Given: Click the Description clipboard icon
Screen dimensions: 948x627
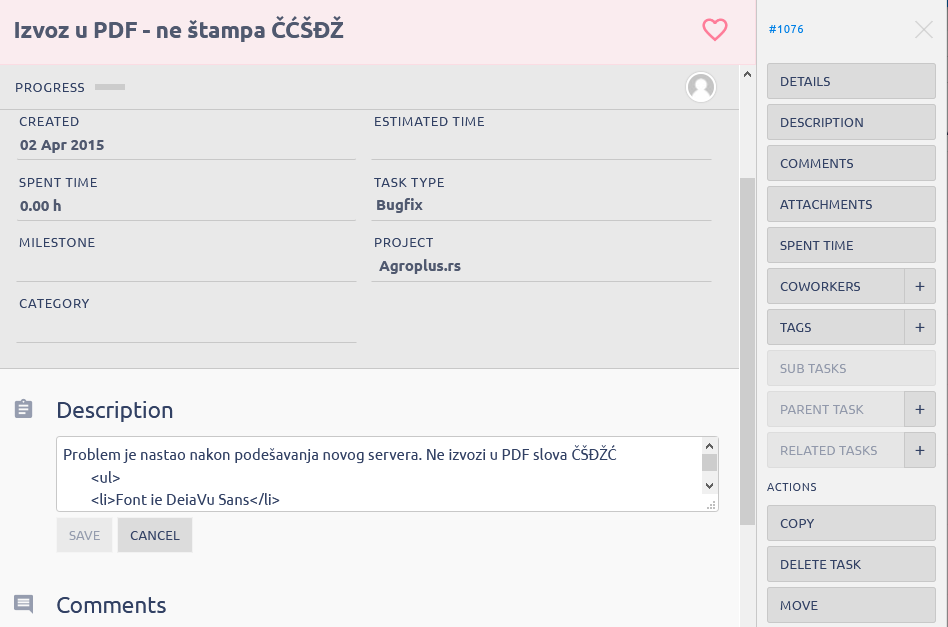Looking at the screenshot, I should [24, 409].
